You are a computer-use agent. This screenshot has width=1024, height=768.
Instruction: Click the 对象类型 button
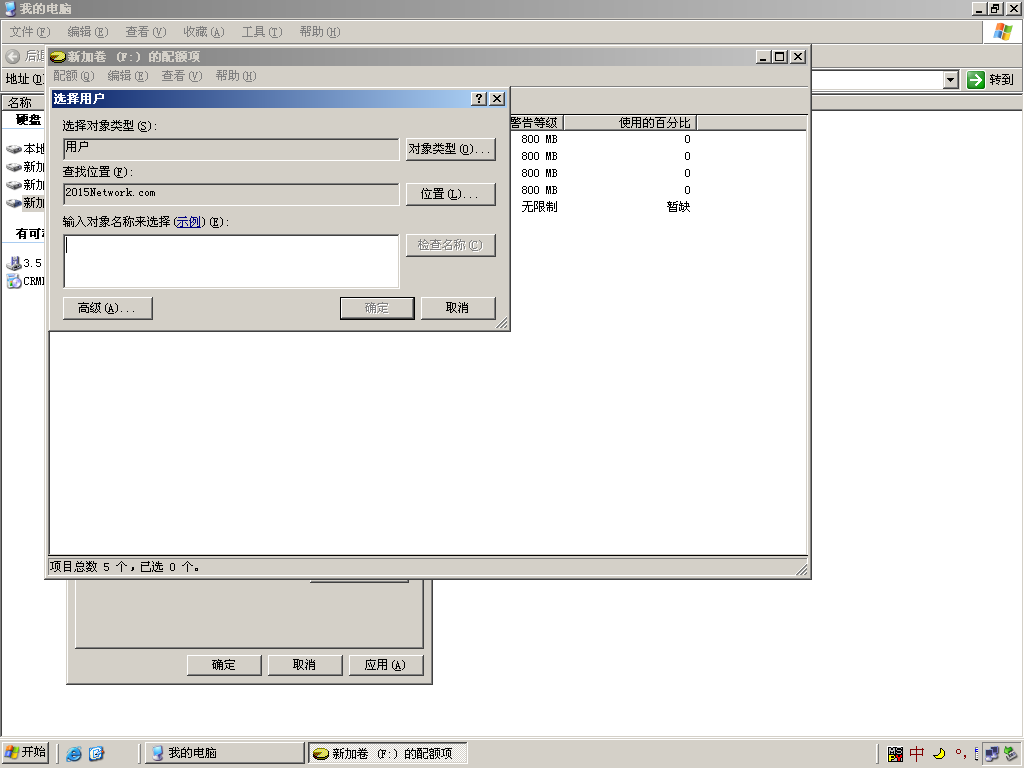(x=451, y=149)
